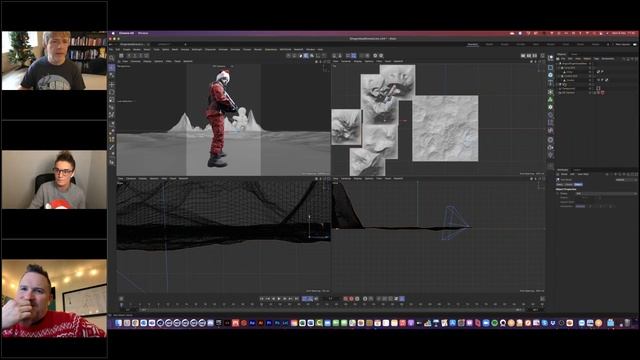The width and height of the screenshot is (640, 360).
Task: Open After Effects from the Dock
Action: 252,323
